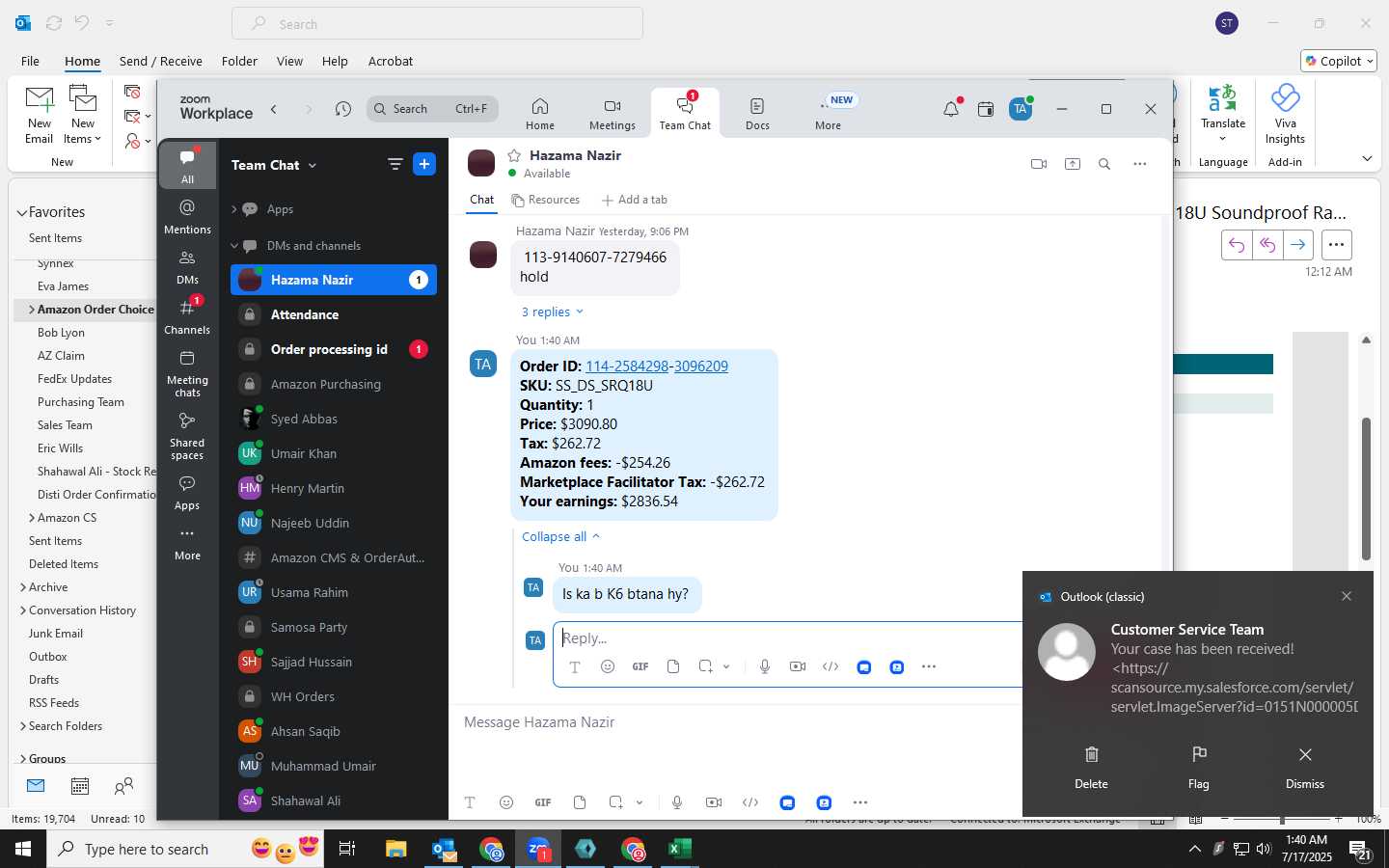Insert code snippet in reply toolbar
This screenshot has width=1389, height=868.
pos(831,666)
